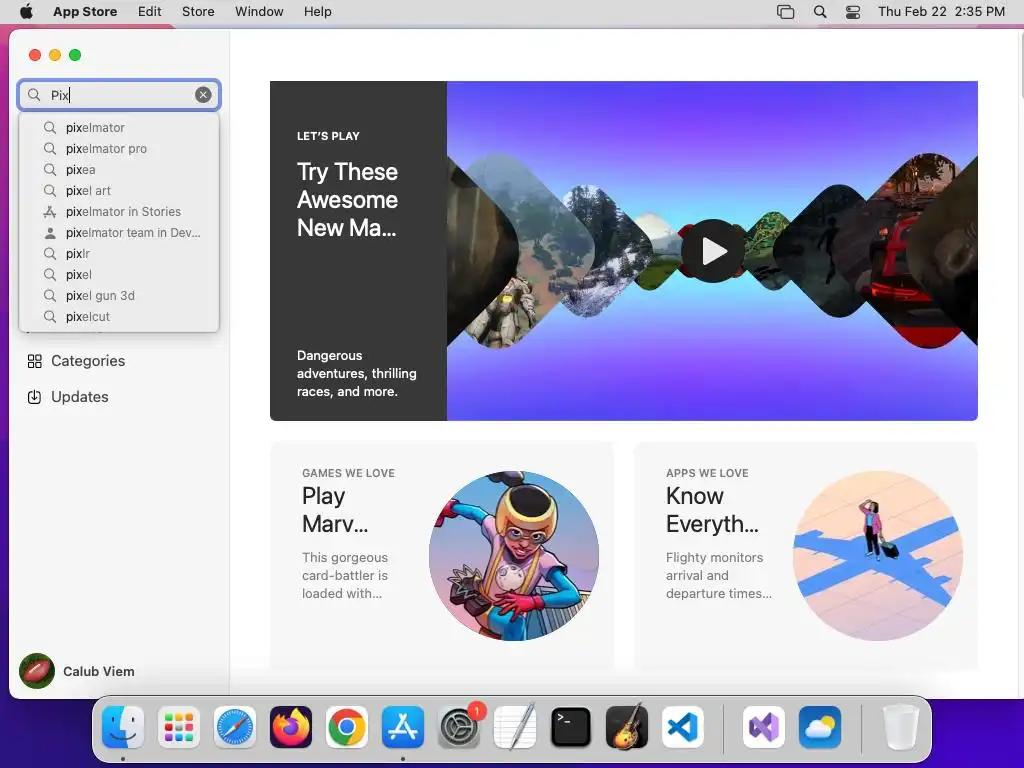Viewport: 1024px width, 768px height.
Task: Click the magnifier icon in the search field
Action: pyautogui.click(x=34, y=95)
